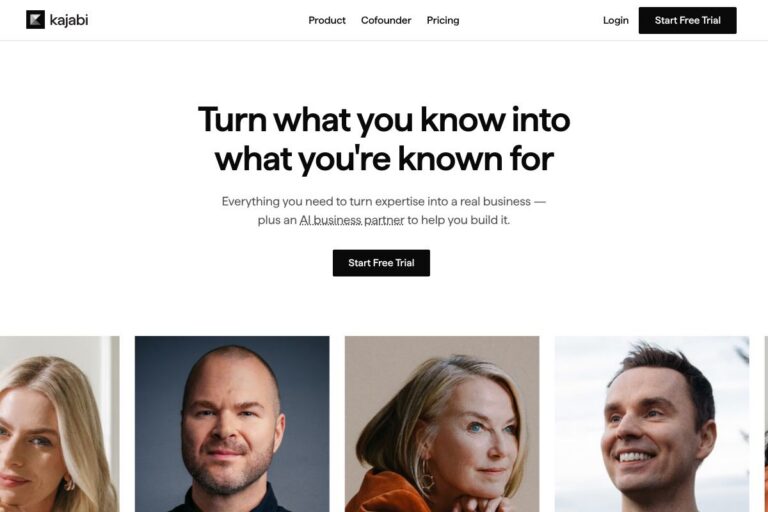Click the gold earring in the blonde woman's portrait
The width and height of the screenshot is (768, 512).
tap(69, 485)
